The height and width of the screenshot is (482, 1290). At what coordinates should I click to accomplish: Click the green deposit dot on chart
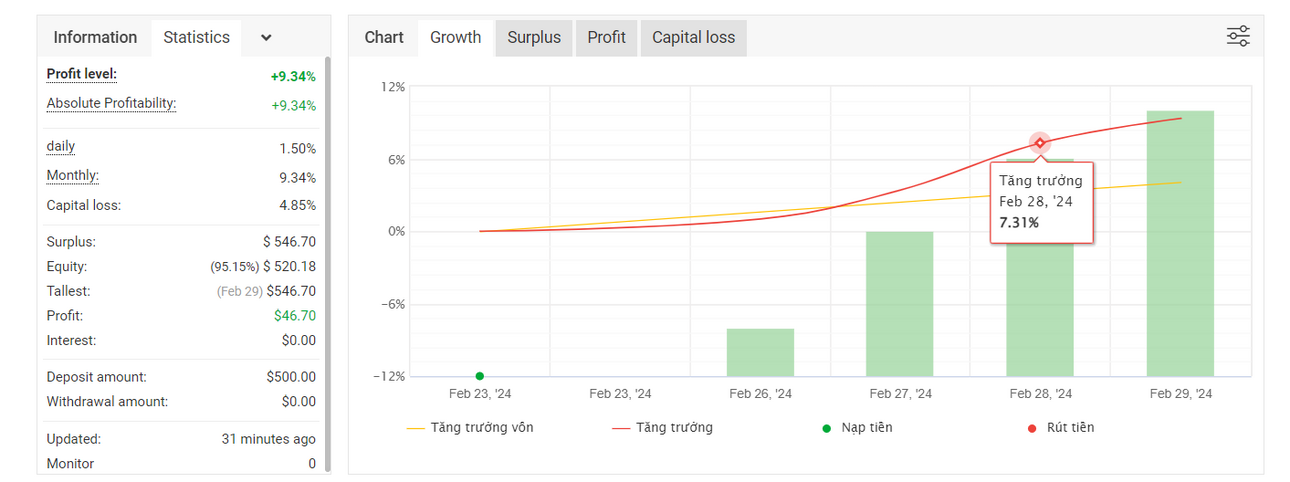pyautogui.click(x=480, y=376)
